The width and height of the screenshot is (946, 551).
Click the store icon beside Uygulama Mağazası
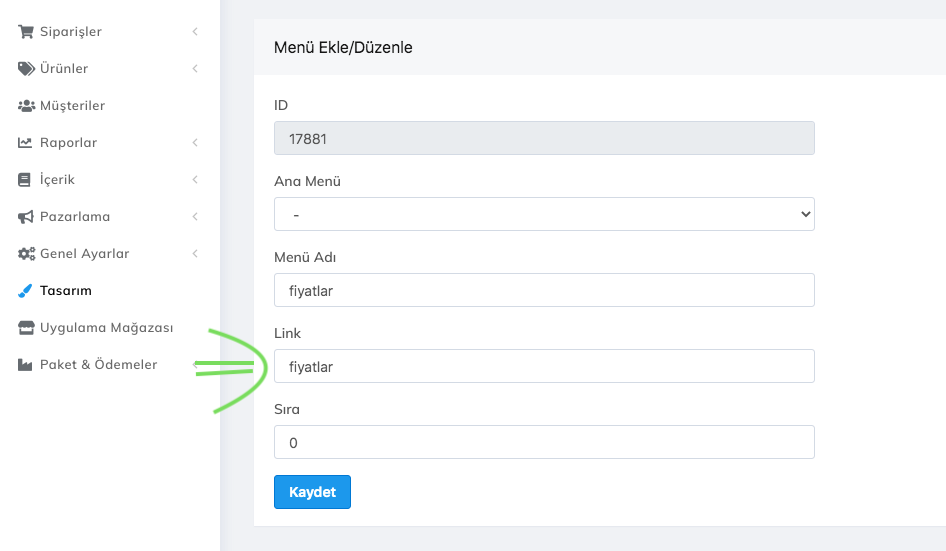click(x=26, y=328)
